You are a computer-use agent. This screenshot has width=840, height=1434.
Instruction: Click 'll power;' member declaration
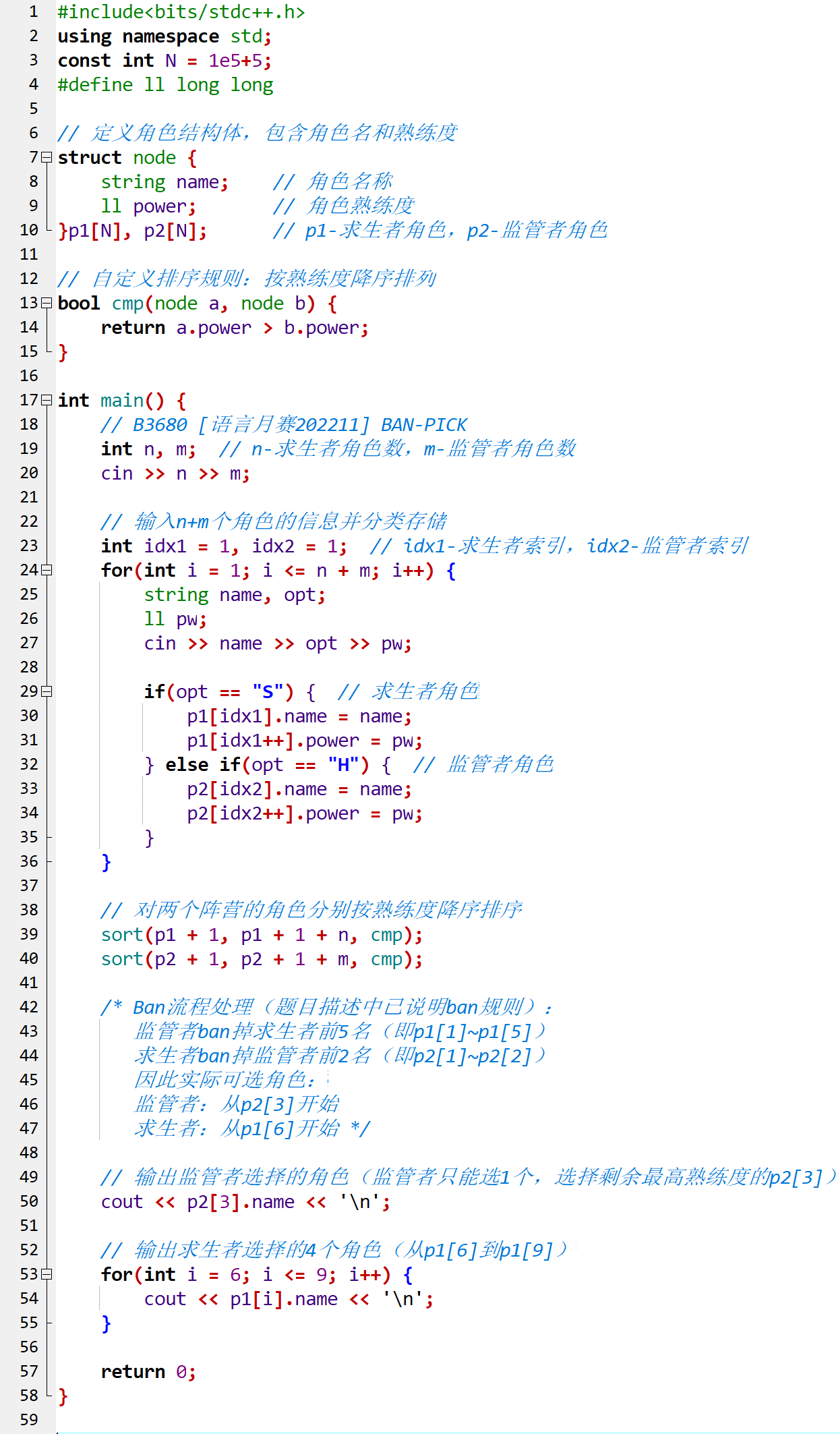[148, 206]
